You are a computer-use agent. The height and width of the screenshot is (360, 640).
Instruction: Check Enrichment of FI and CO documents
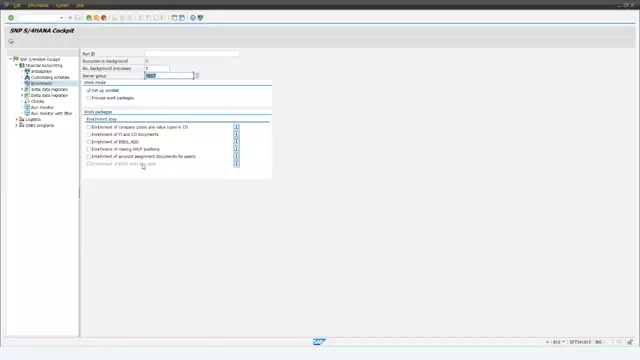tap(89, 135)
